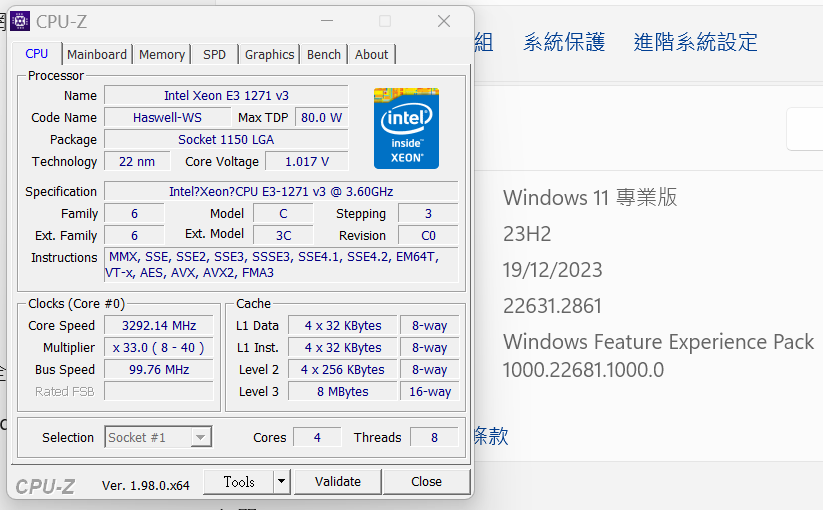The image size is (823, 510).
Task: Click the Bus Speed value 99.76 MHz
Action: [x=159, y=370]
